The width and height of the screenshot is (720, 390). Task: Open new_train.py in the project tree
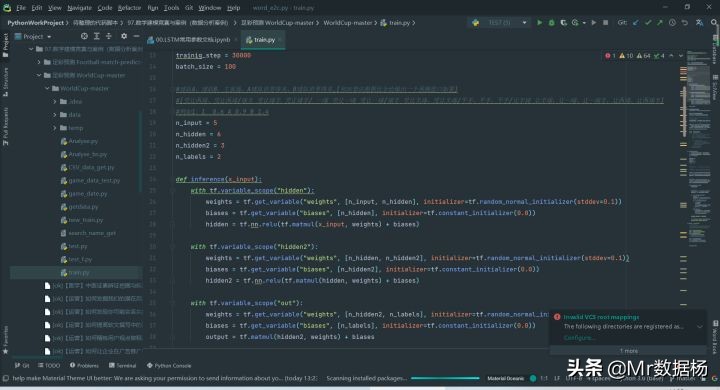point(82,220)
